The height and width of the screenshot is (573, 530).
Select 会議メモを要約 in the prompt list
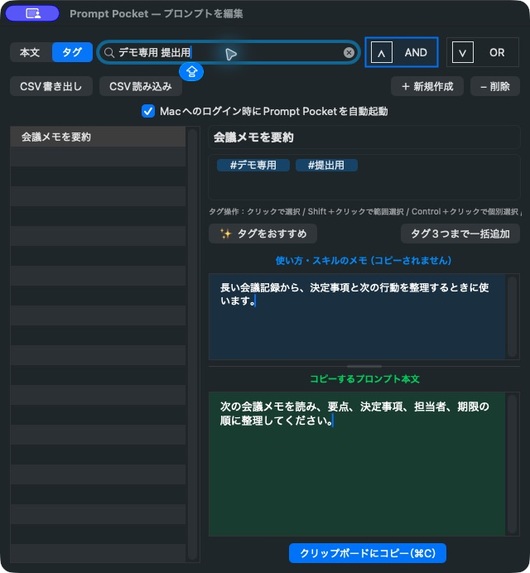tap(98, 137)
